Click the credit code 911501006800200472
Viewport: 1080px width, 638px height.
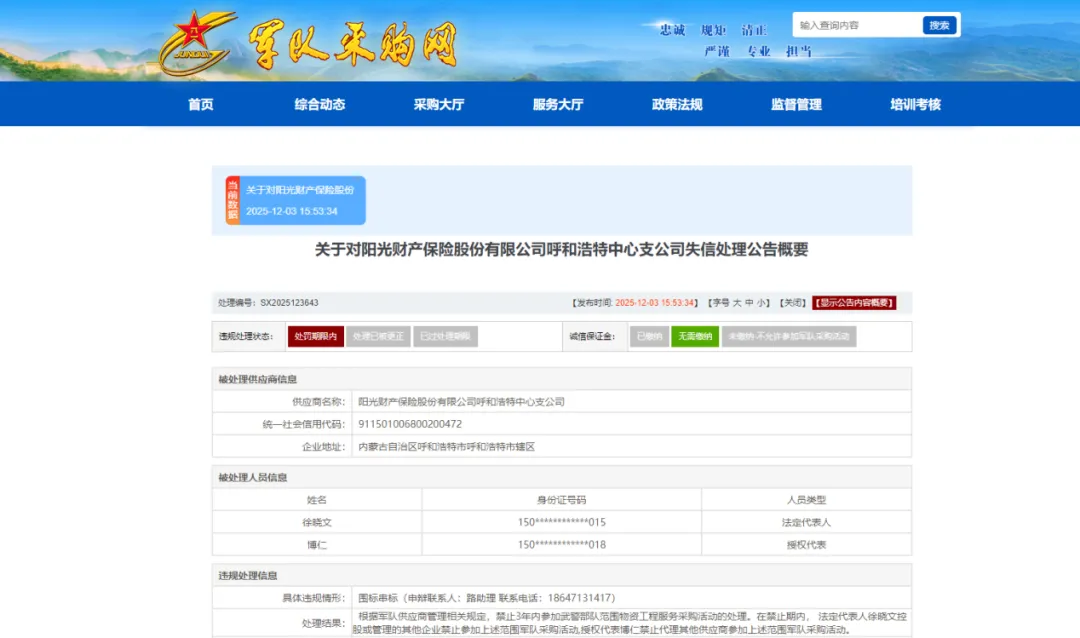410,424
